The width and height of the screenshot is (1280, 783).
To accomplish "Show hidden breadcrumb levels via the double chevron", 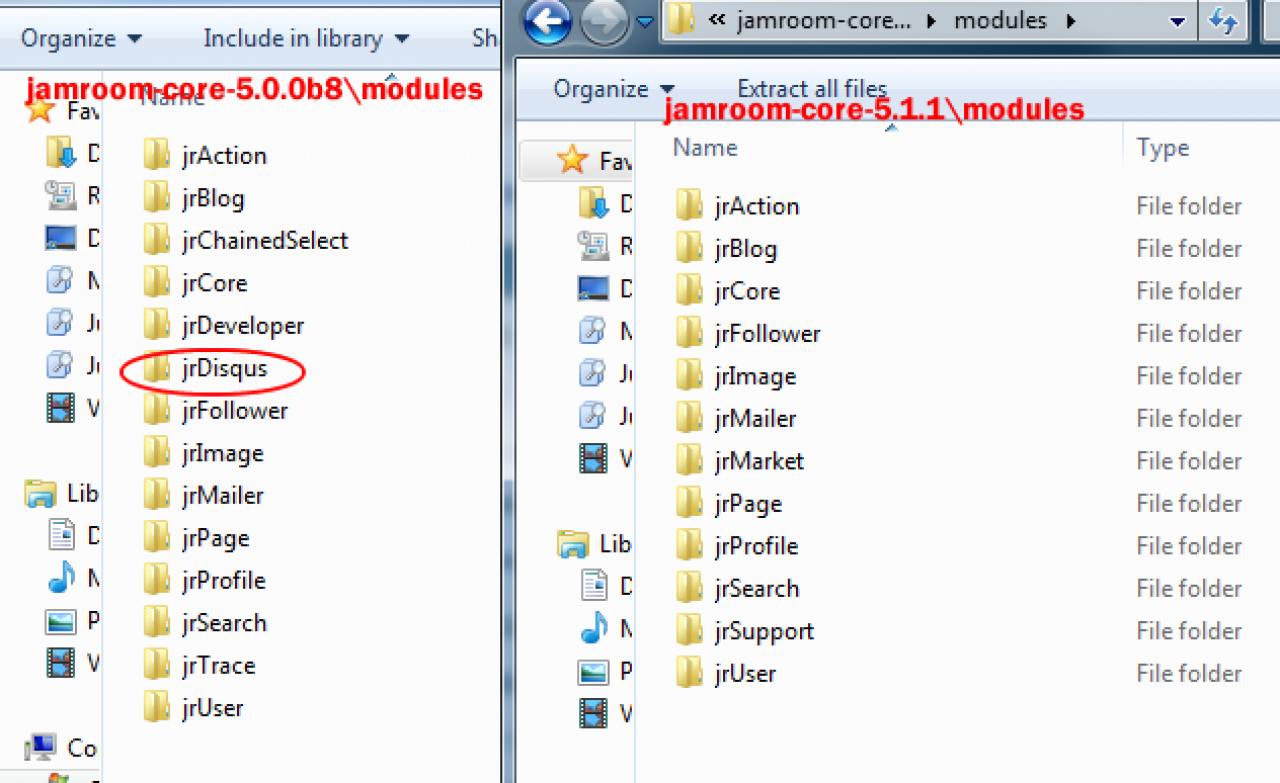I will pyautogui.click(x=715, y=21).
